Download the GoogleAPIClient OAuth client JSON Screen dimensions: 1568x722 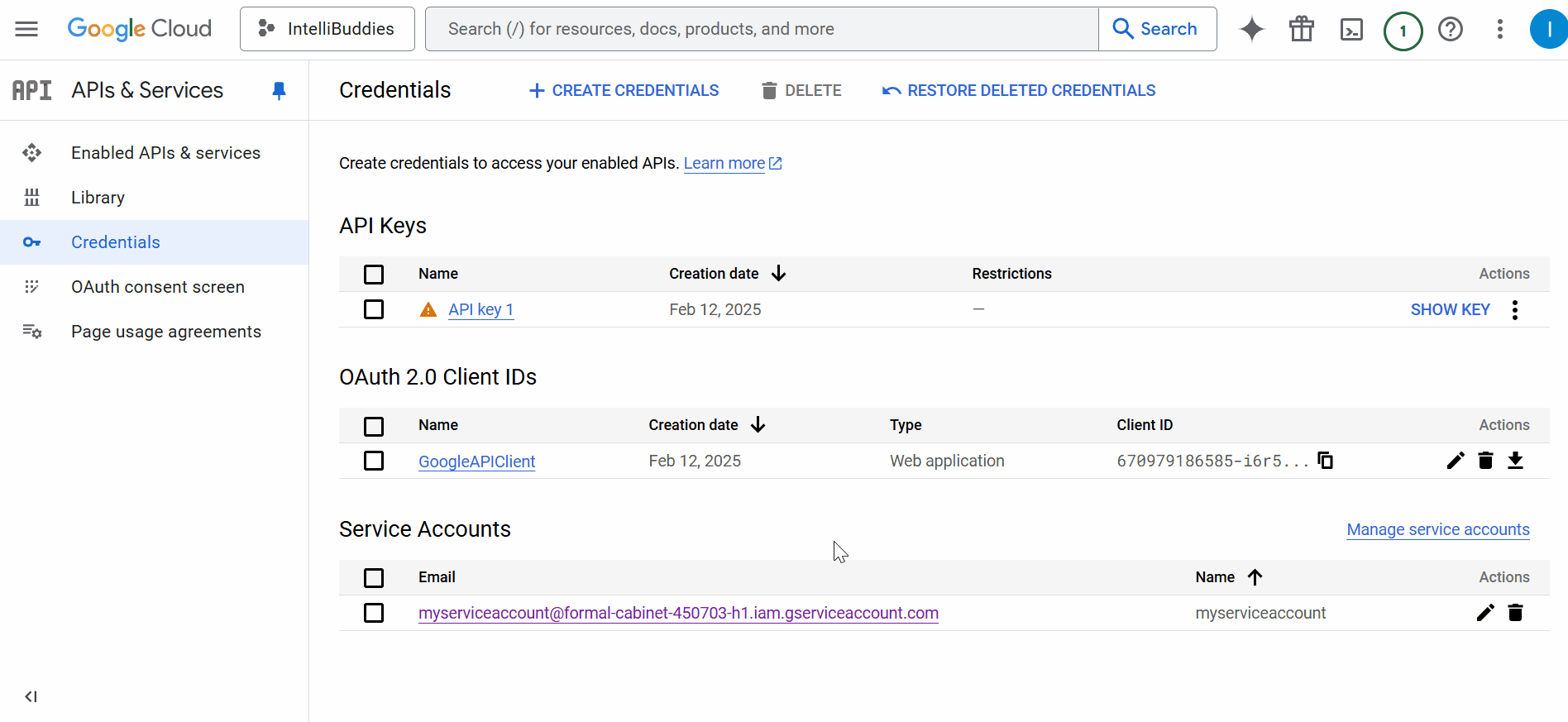[1515, 461]
